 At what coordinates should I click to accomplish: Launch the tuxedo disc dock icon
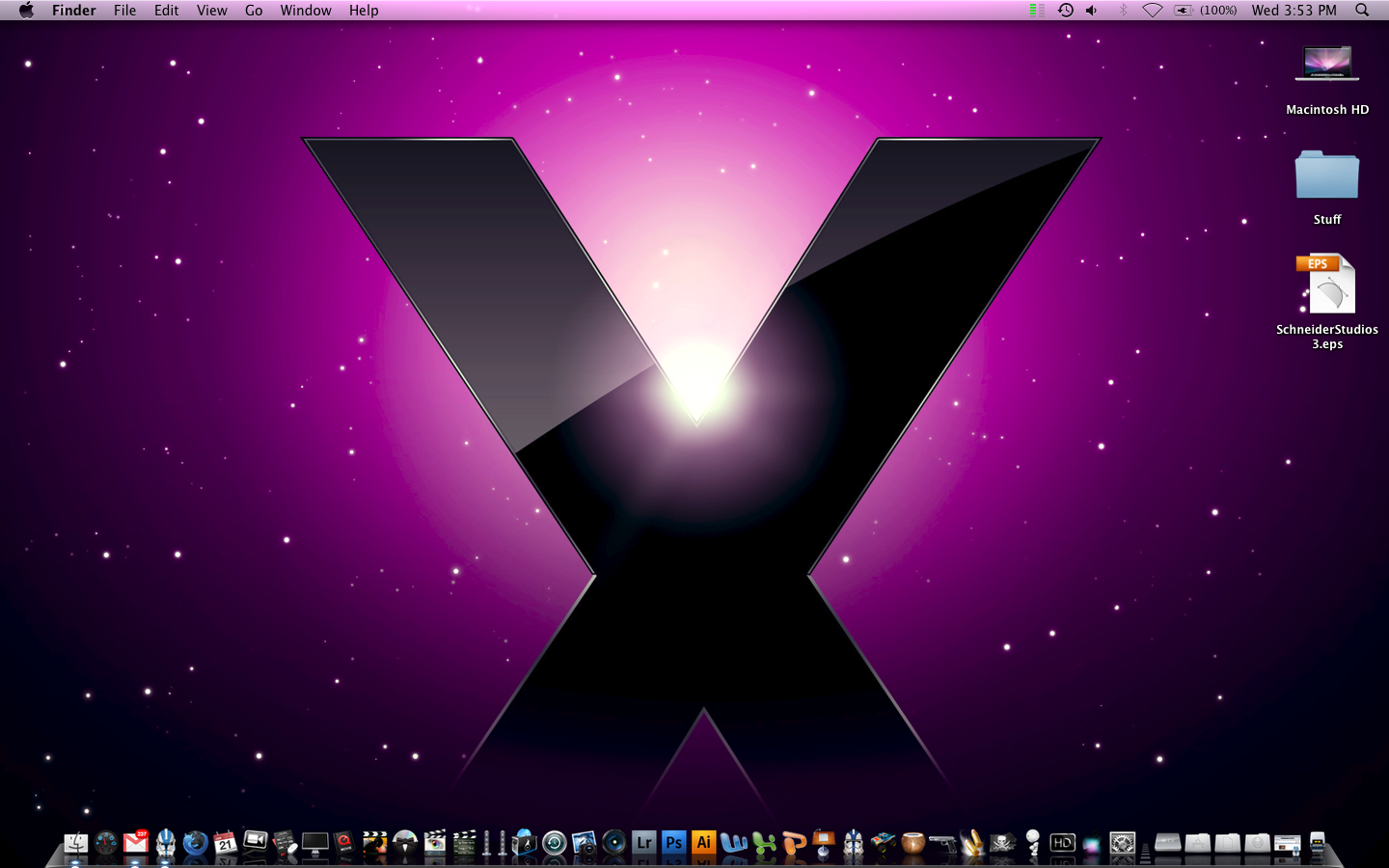[x=404, y=843]
